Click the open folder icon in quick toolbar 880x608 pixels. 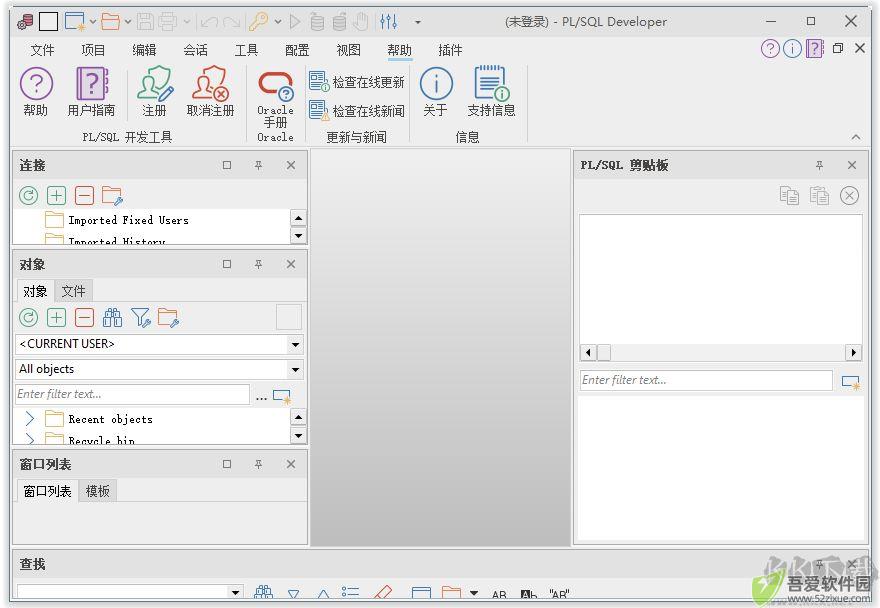[x=110, y=22]
